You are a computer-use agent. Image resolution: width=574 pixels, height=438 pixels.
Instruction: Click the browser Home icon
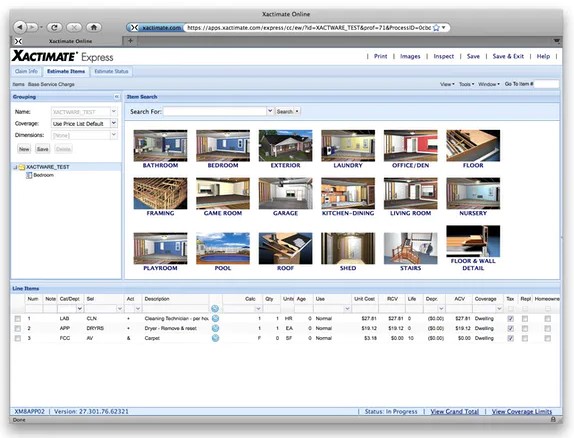94,27
